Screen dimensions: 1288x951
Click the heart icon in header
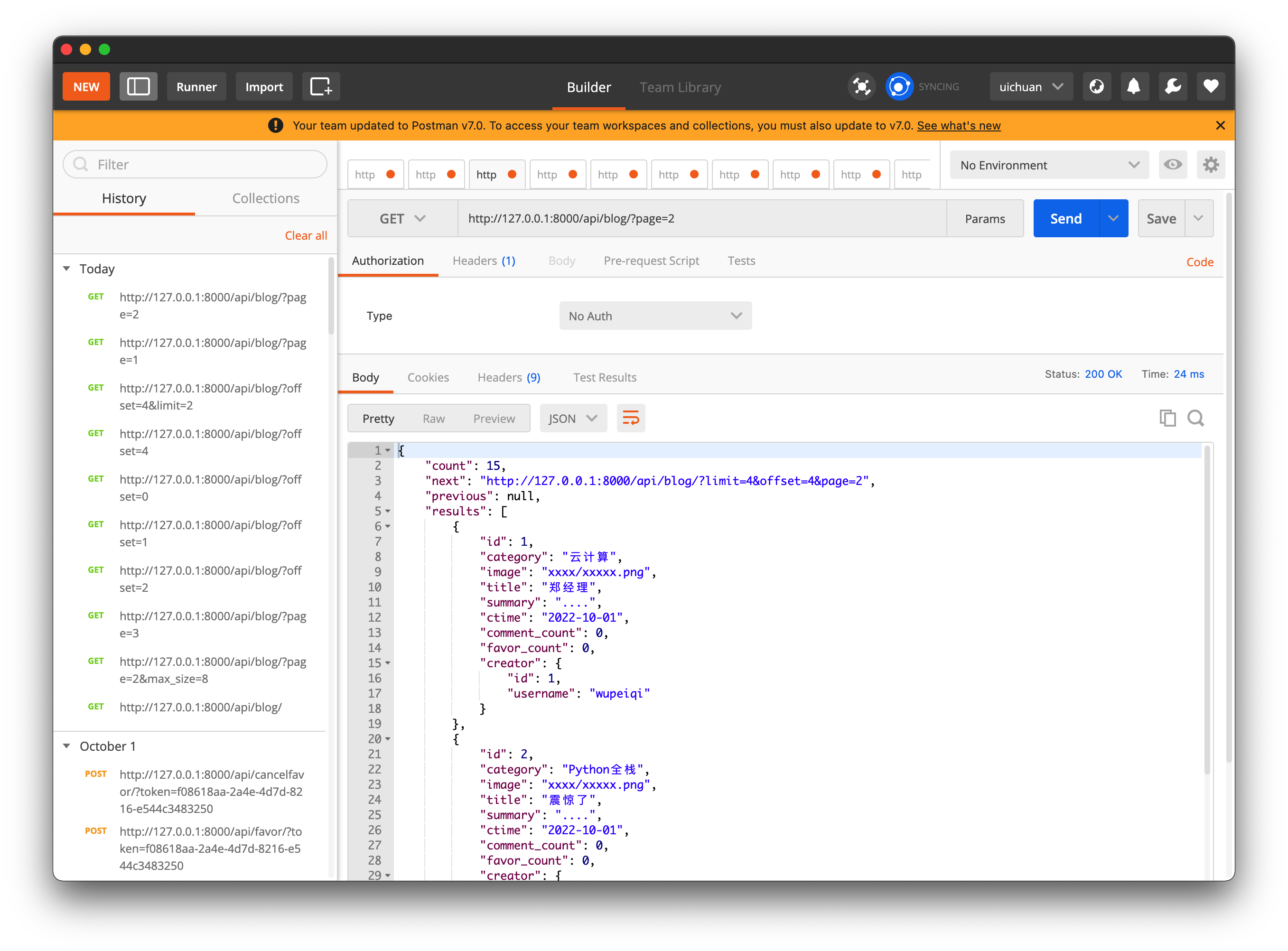pos(1210,87)
